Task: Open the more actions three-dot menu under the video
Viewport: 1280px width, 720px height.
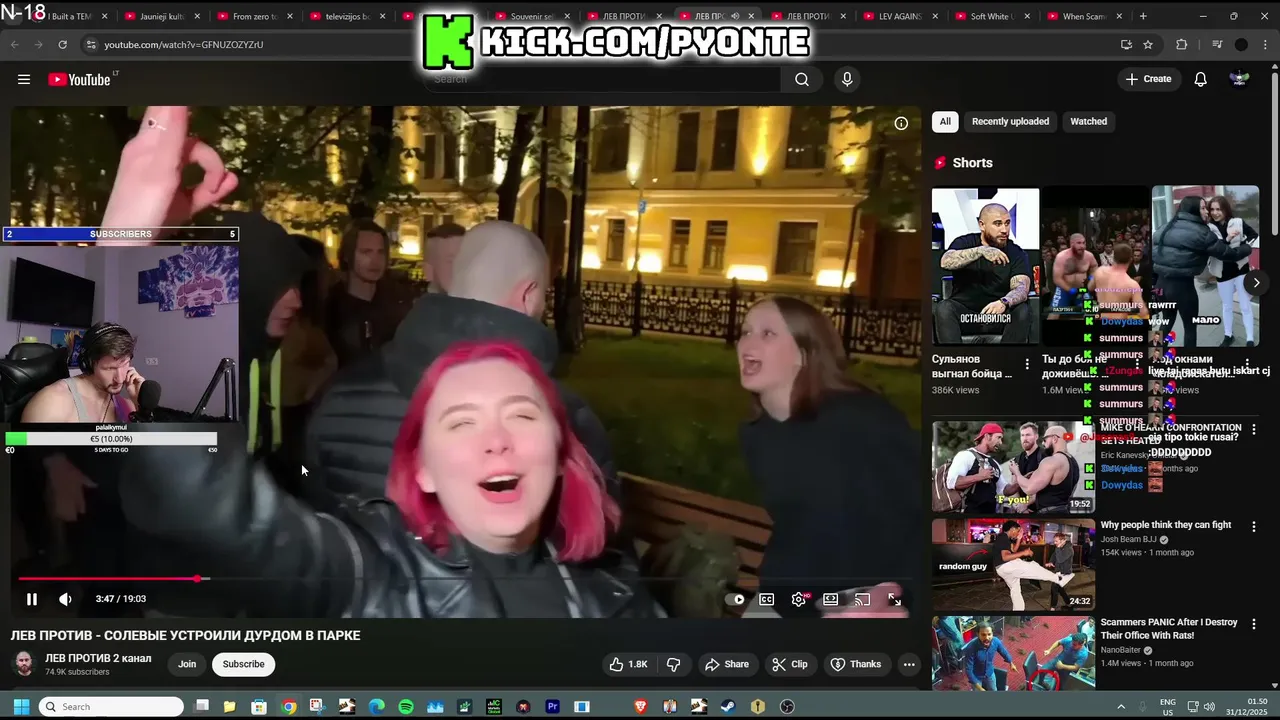Action: click(x=909, y=664)
